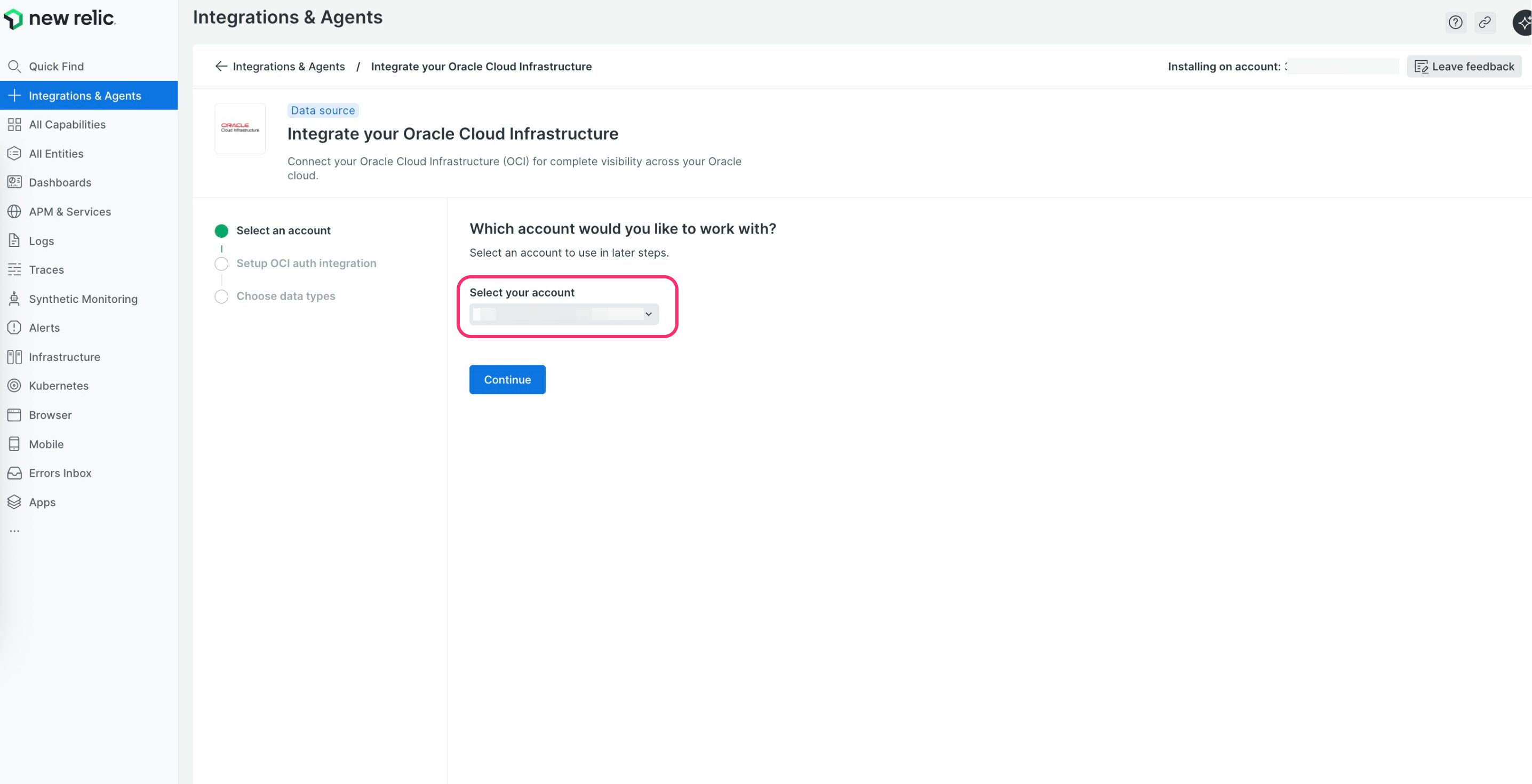Click Leave feedback
This screenshot has height=784, width=1532.
pos(1464,66)
